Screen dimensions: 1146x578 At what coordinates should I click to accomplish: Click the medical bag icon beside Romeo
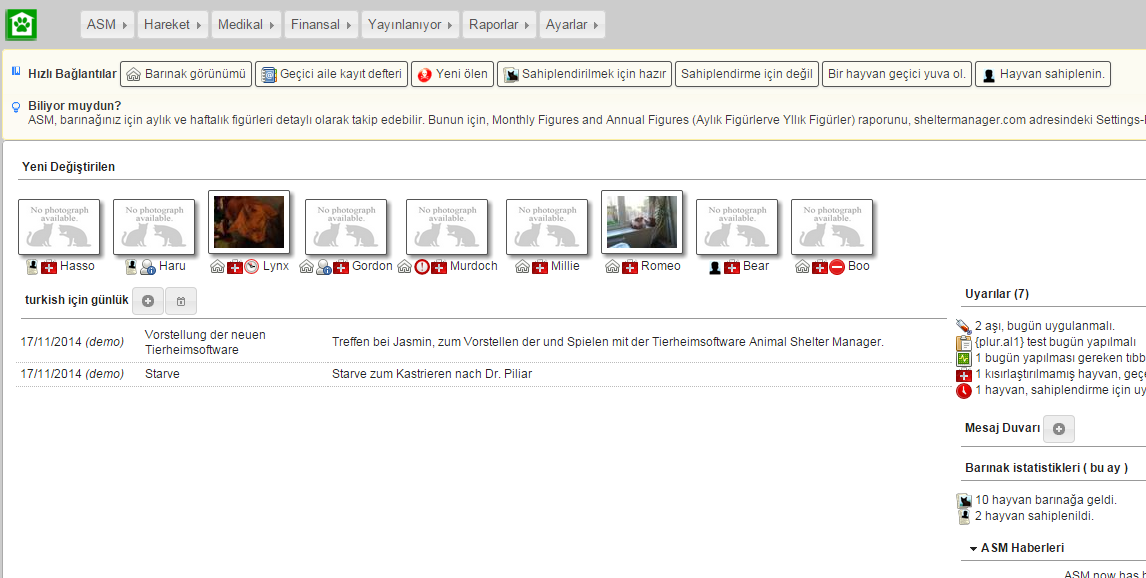point(630,267)
